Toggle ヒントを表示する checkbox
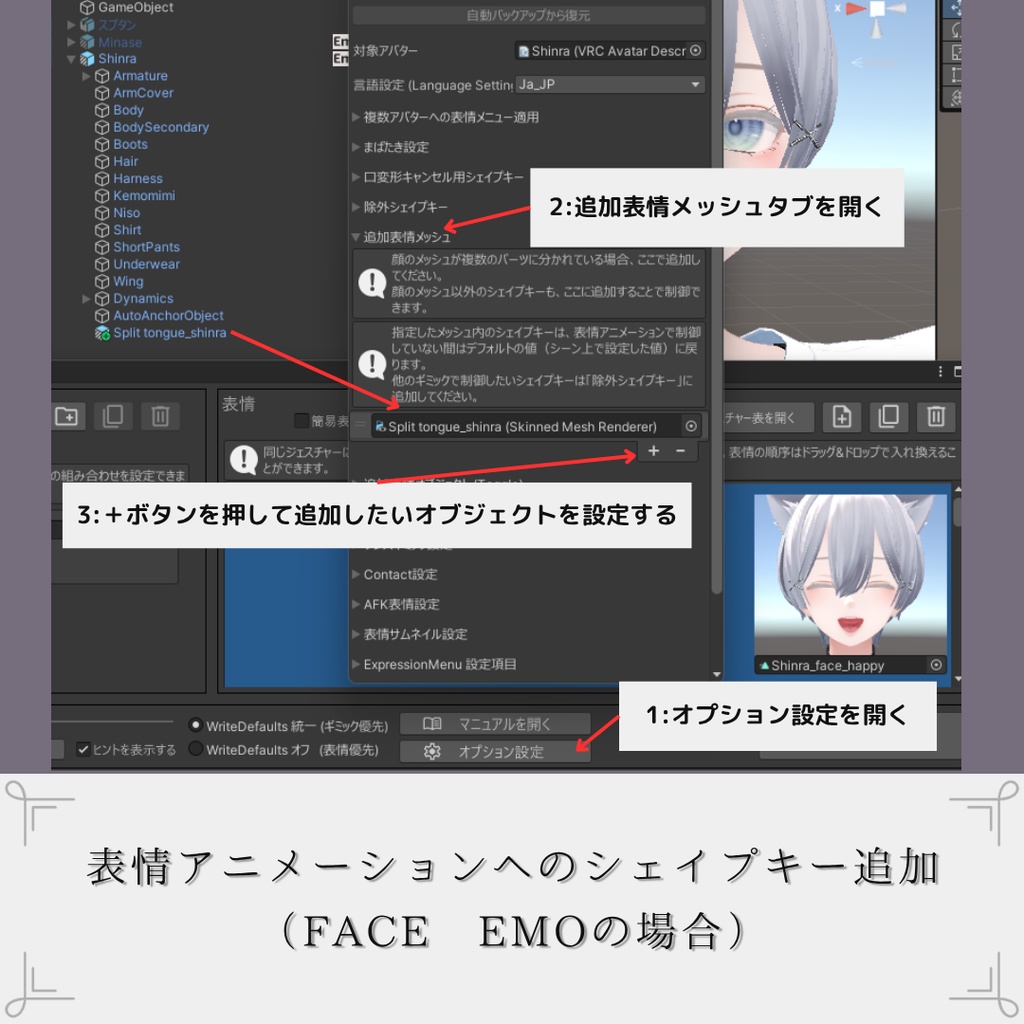1024x1024 pixels. 83,749
